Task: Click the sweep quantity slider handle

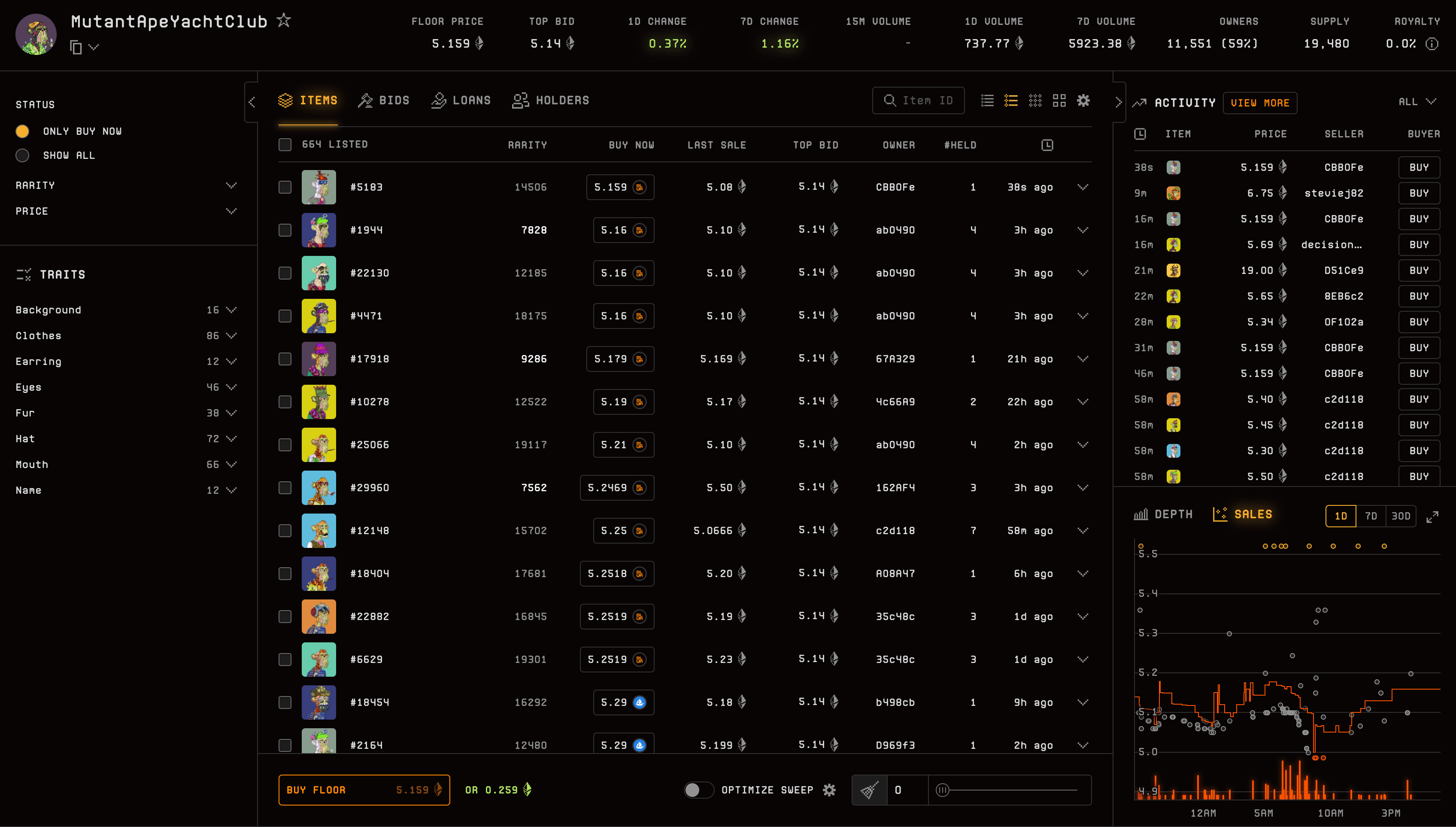Action: pos(942,790)
